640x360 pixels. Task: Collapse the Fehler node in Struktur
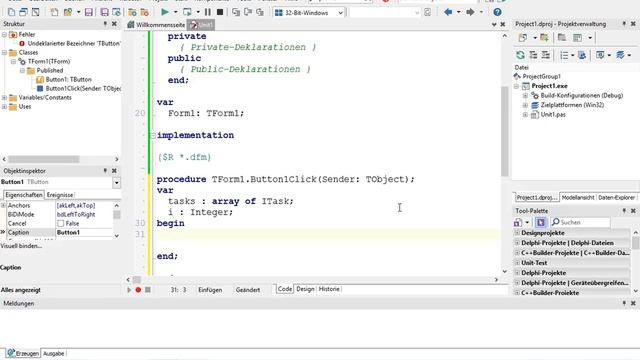(4, 35)
